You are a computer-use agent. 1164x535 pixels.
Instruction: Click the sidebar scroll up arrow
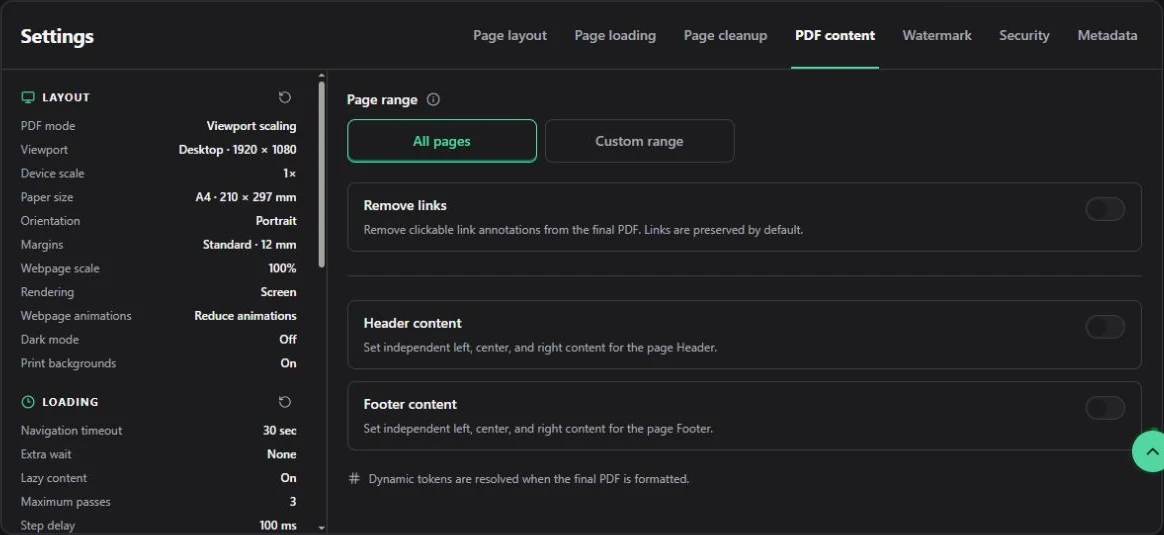pos(321,75)
